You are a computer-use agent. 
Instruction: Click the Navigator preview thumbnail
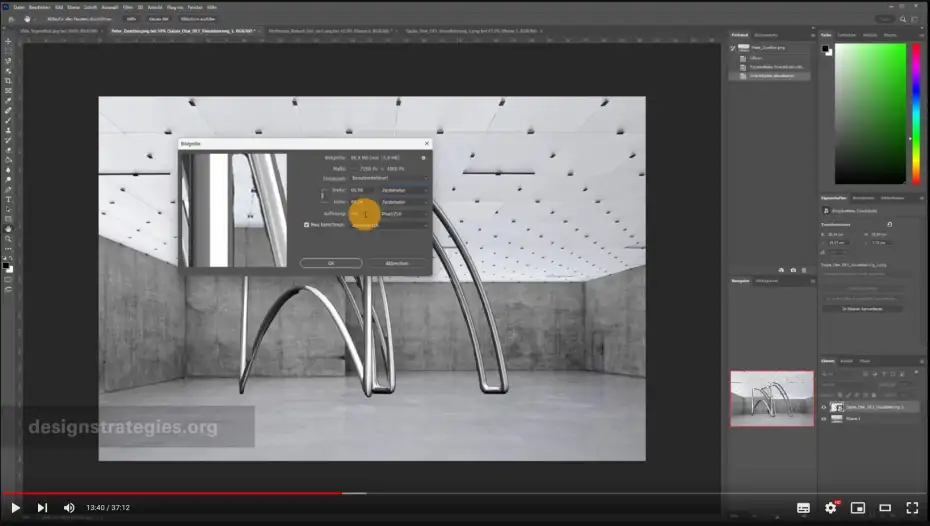(772, 399)
